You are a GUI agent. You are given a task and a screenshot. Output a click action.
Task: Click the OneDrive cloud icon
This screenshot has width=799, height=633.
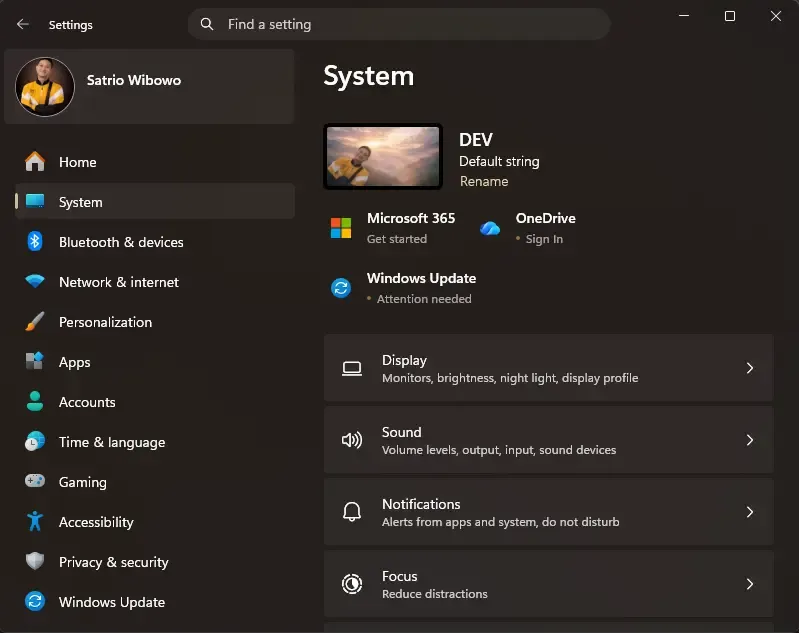coord(490,228)
